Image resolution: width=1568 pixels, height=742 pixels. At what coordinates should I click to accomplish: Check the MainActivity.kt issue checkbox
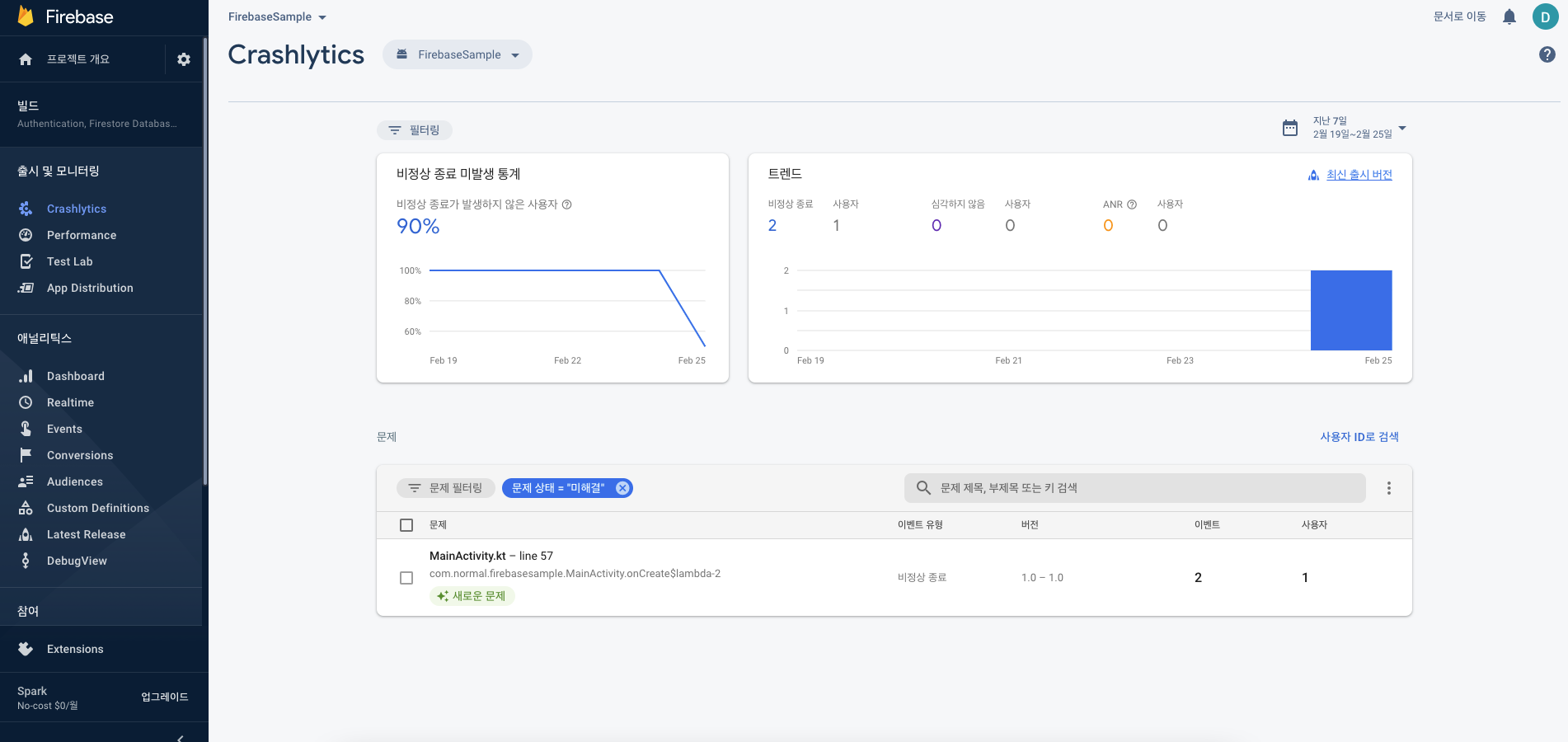[x=406, y=578]
